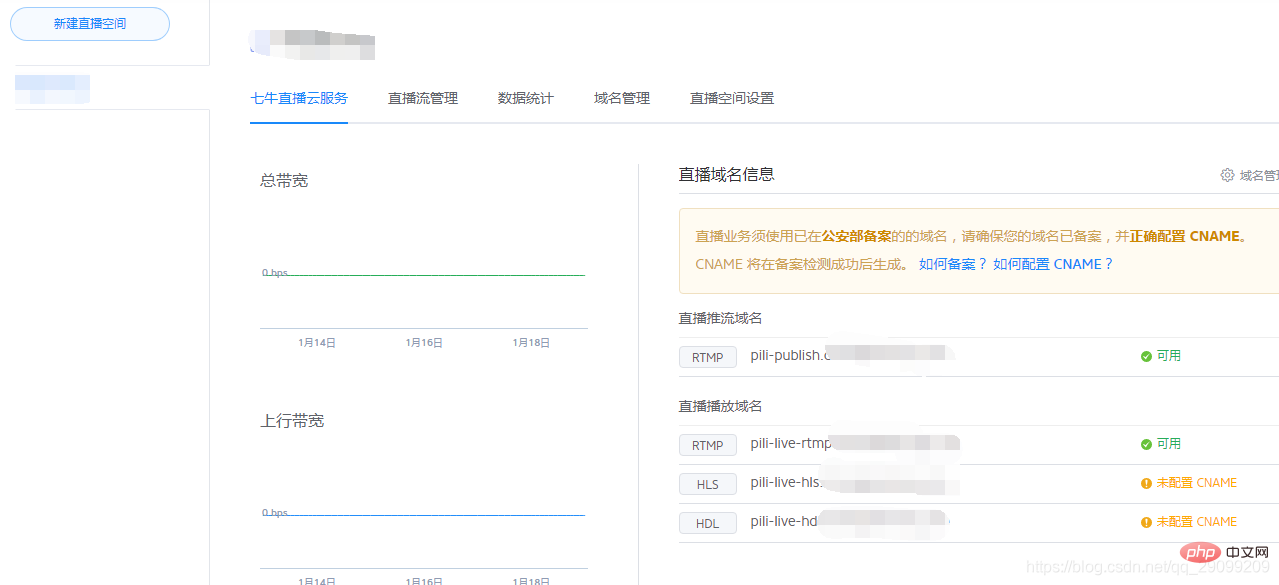The image size is (1279, 585).
Task: Click the RTMP tag on the push domain row
Action: [x=707, y=356]
